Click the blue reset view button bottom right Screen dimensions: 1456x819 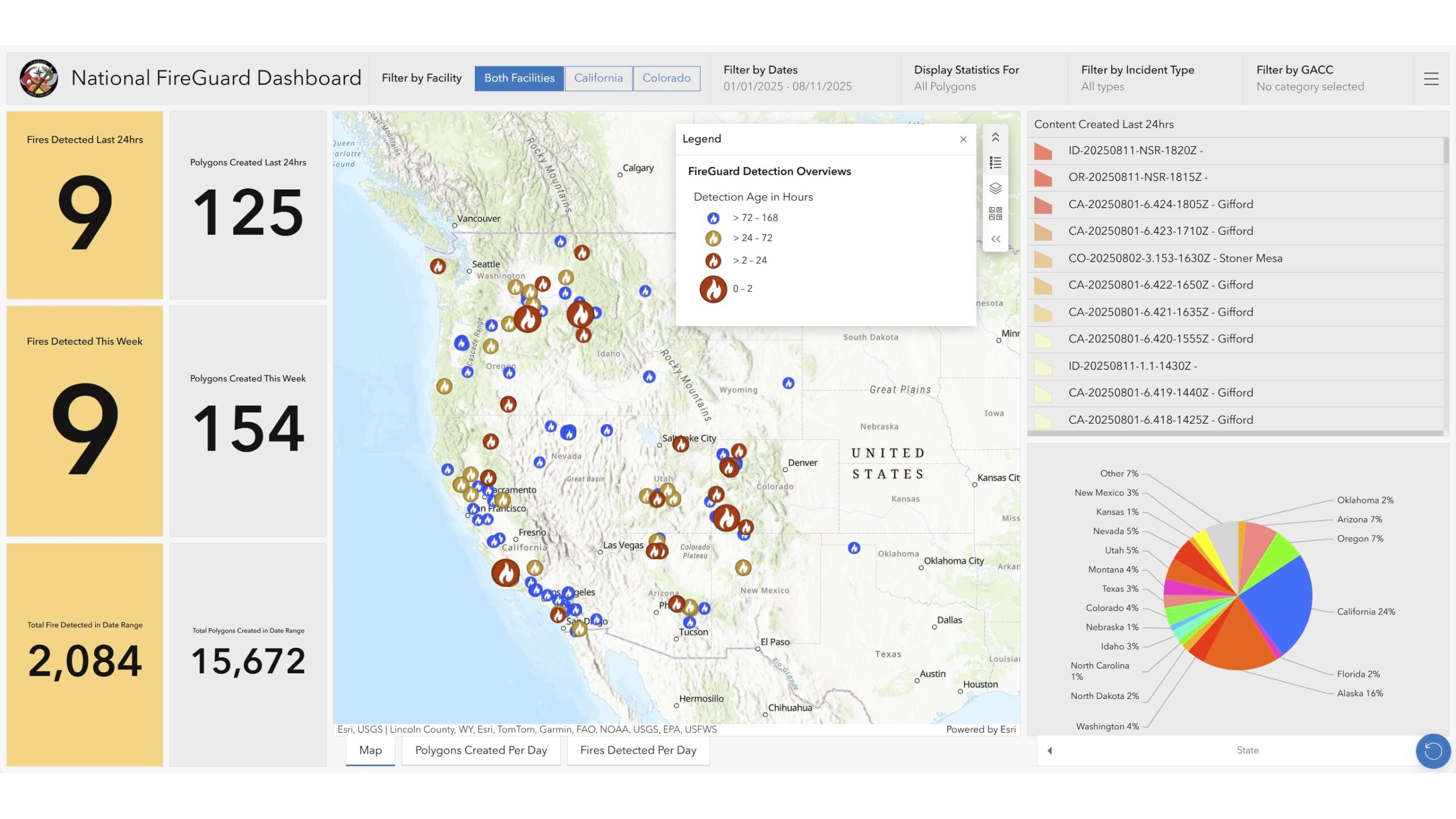pos(1433,751)
